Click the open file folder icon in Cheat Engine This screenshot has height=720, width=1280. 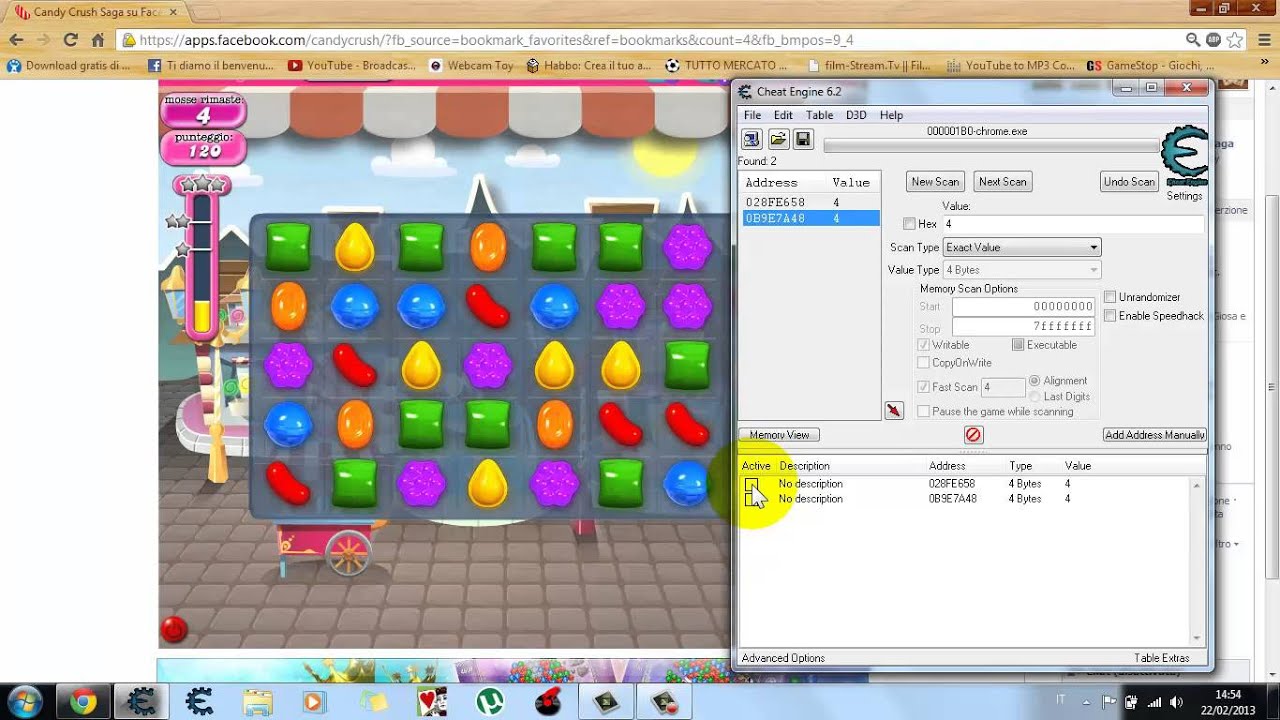click(x=777, y=139)
